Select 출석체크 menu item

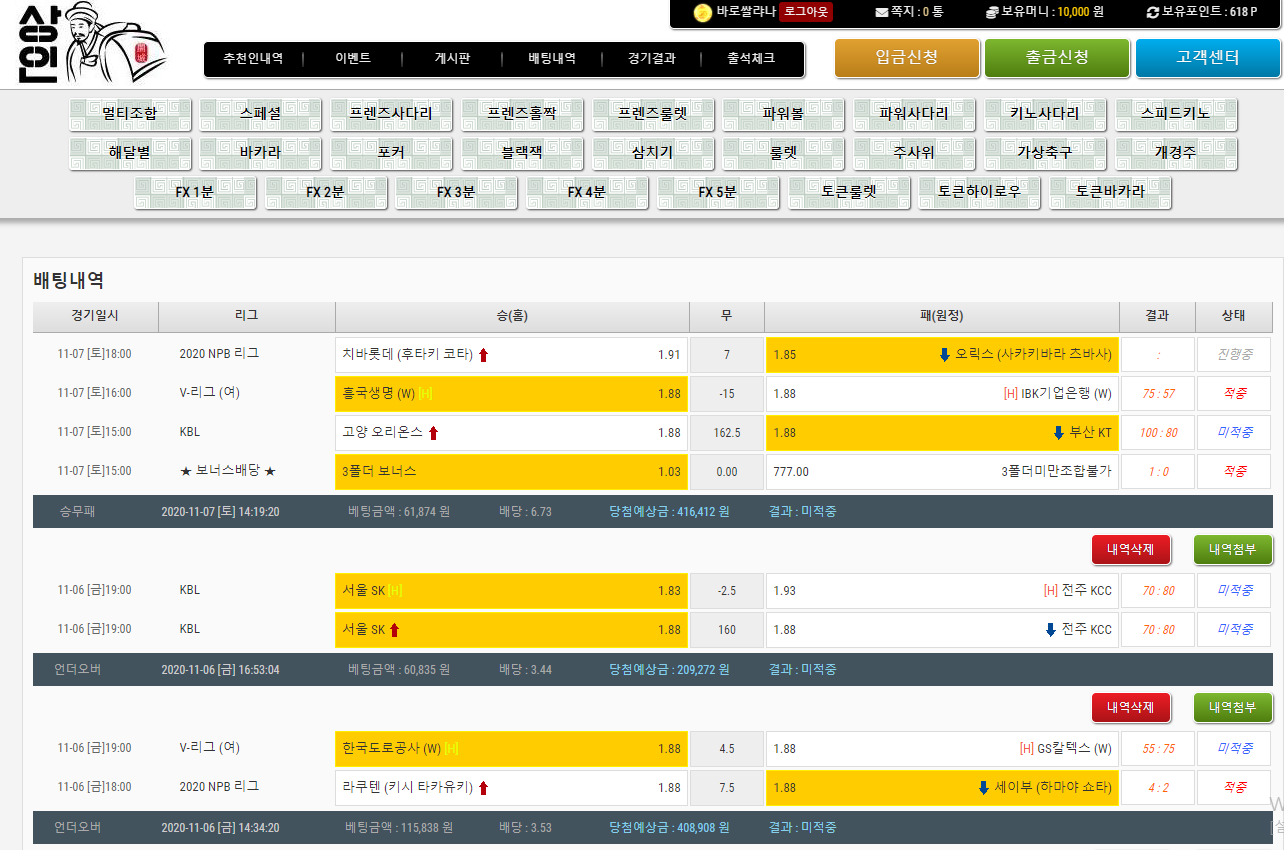pos(751,59)
